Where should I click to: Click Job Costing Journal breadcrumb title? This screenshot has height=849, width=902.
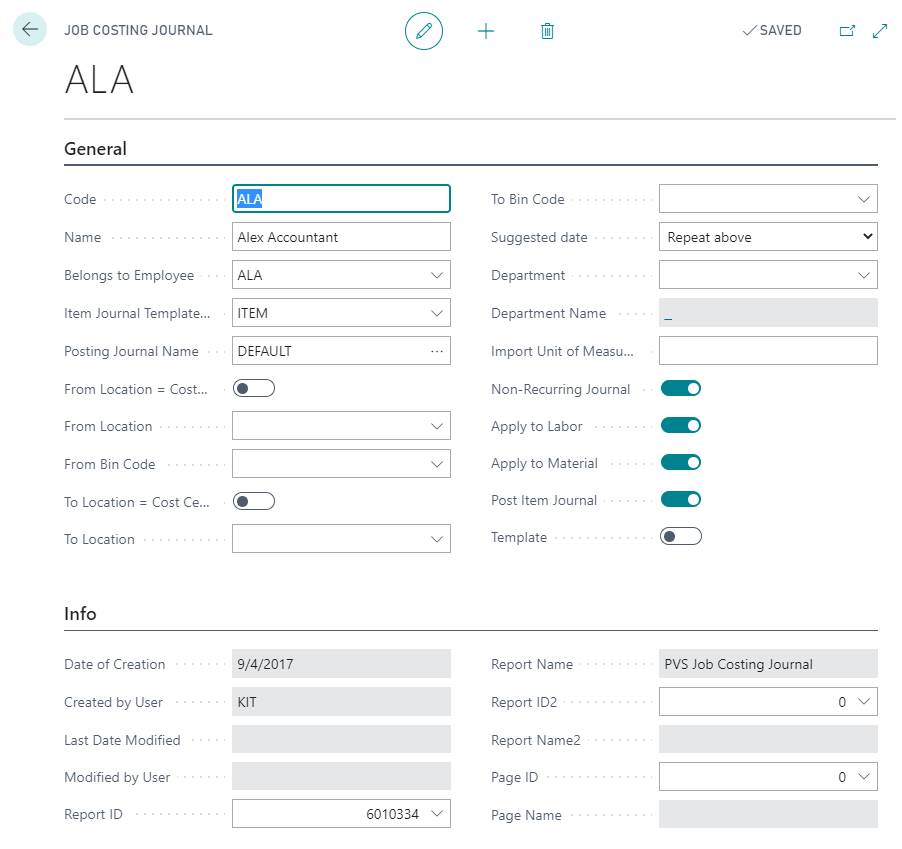point(138,30)
